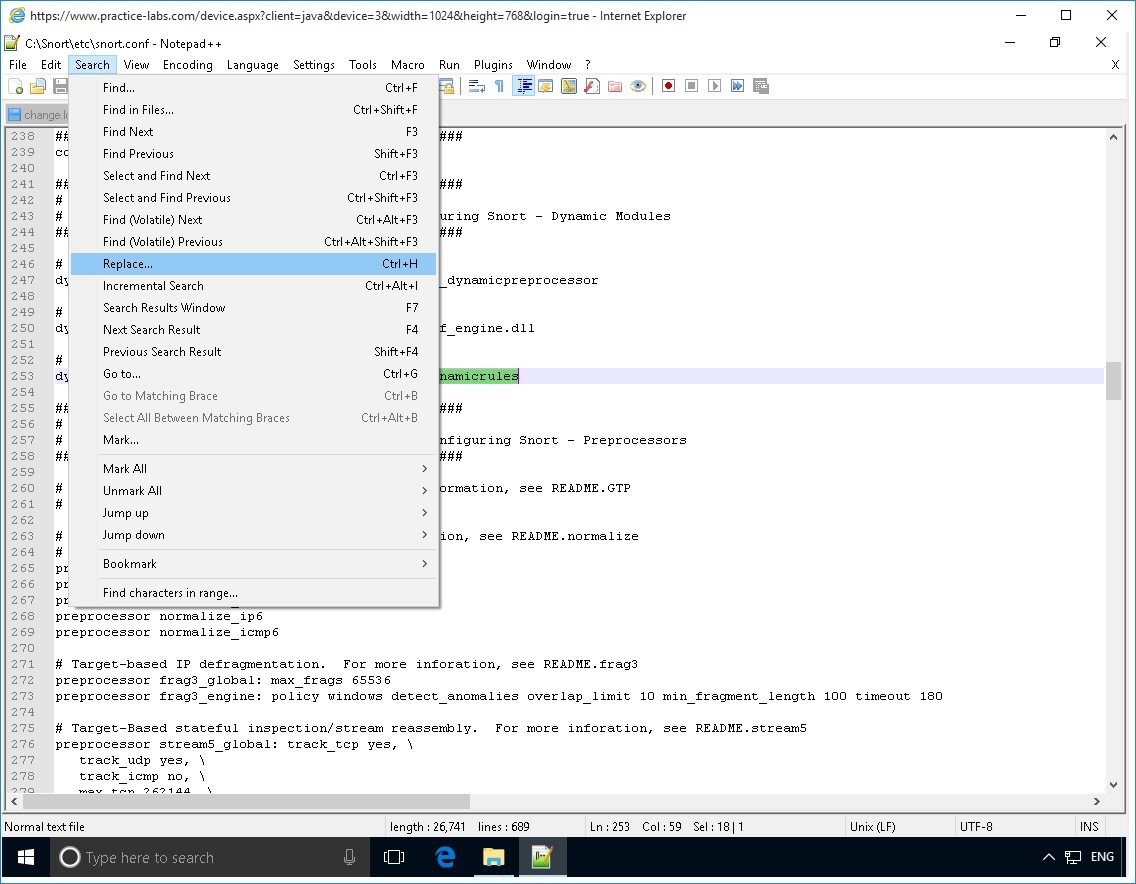Viewport: 1136px width, 884px height.
Task: Click Next Search Result entry
Action: click(254, 330)
